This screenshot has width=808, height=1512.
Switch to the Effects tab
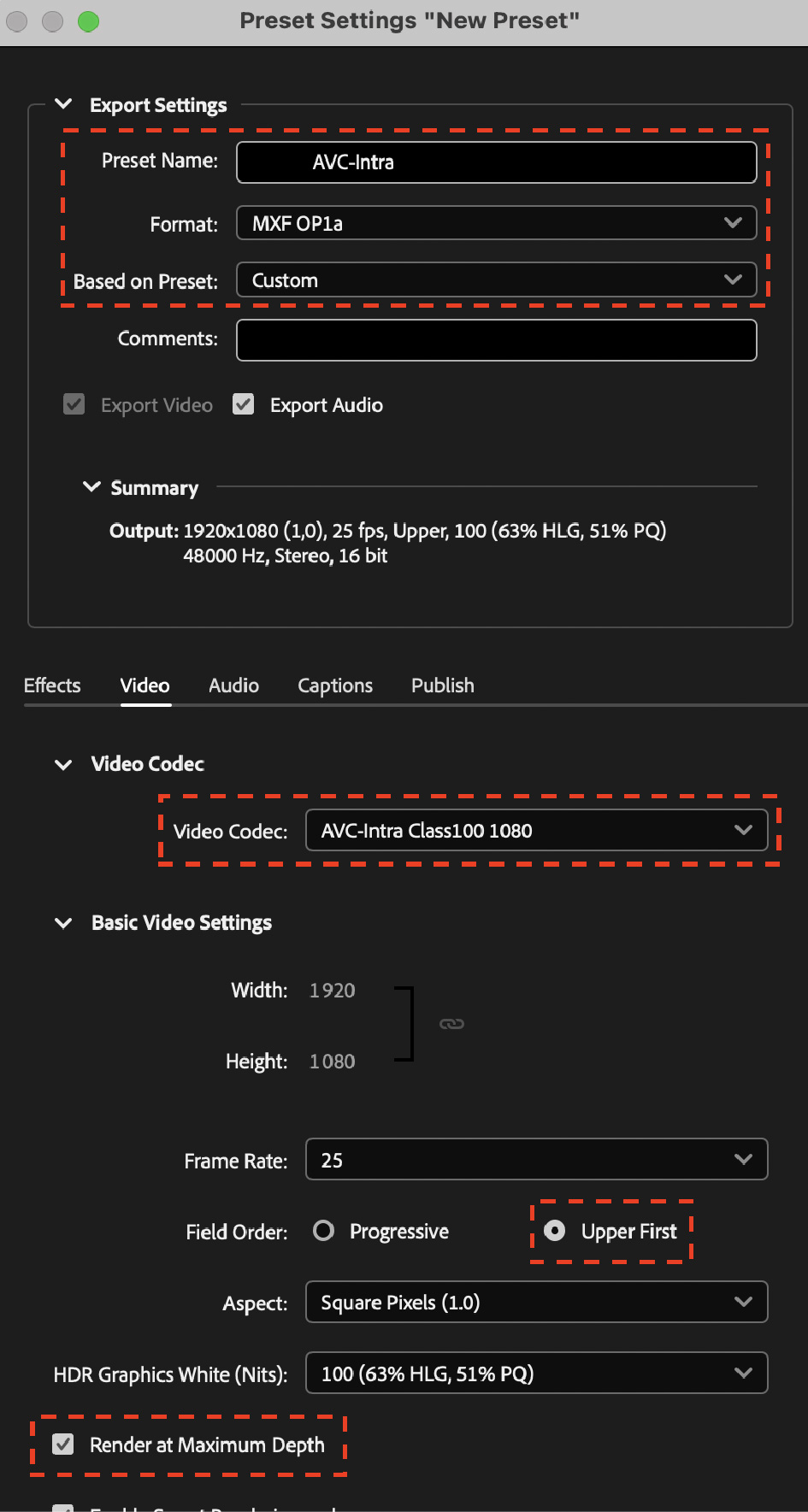(x=52, y=685)
